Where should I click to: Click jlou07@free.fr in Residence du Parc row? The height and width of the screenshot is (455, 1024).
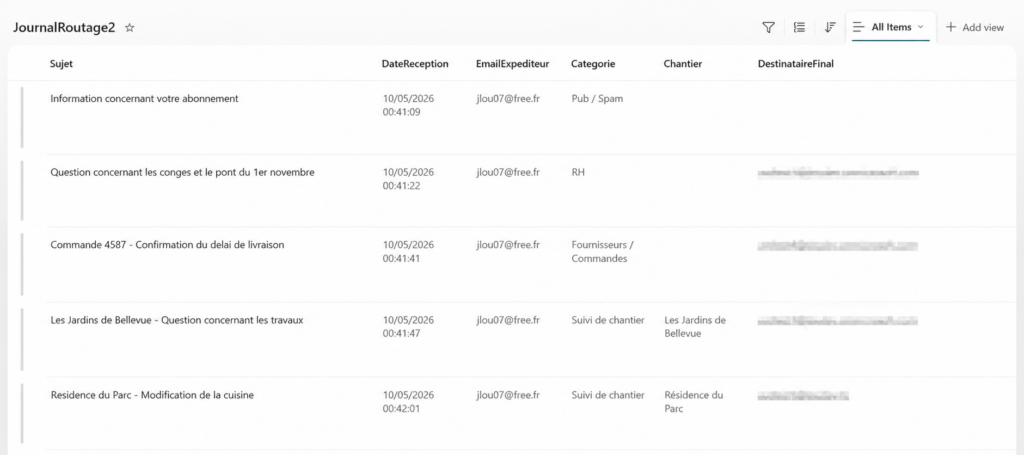(507, 395)
